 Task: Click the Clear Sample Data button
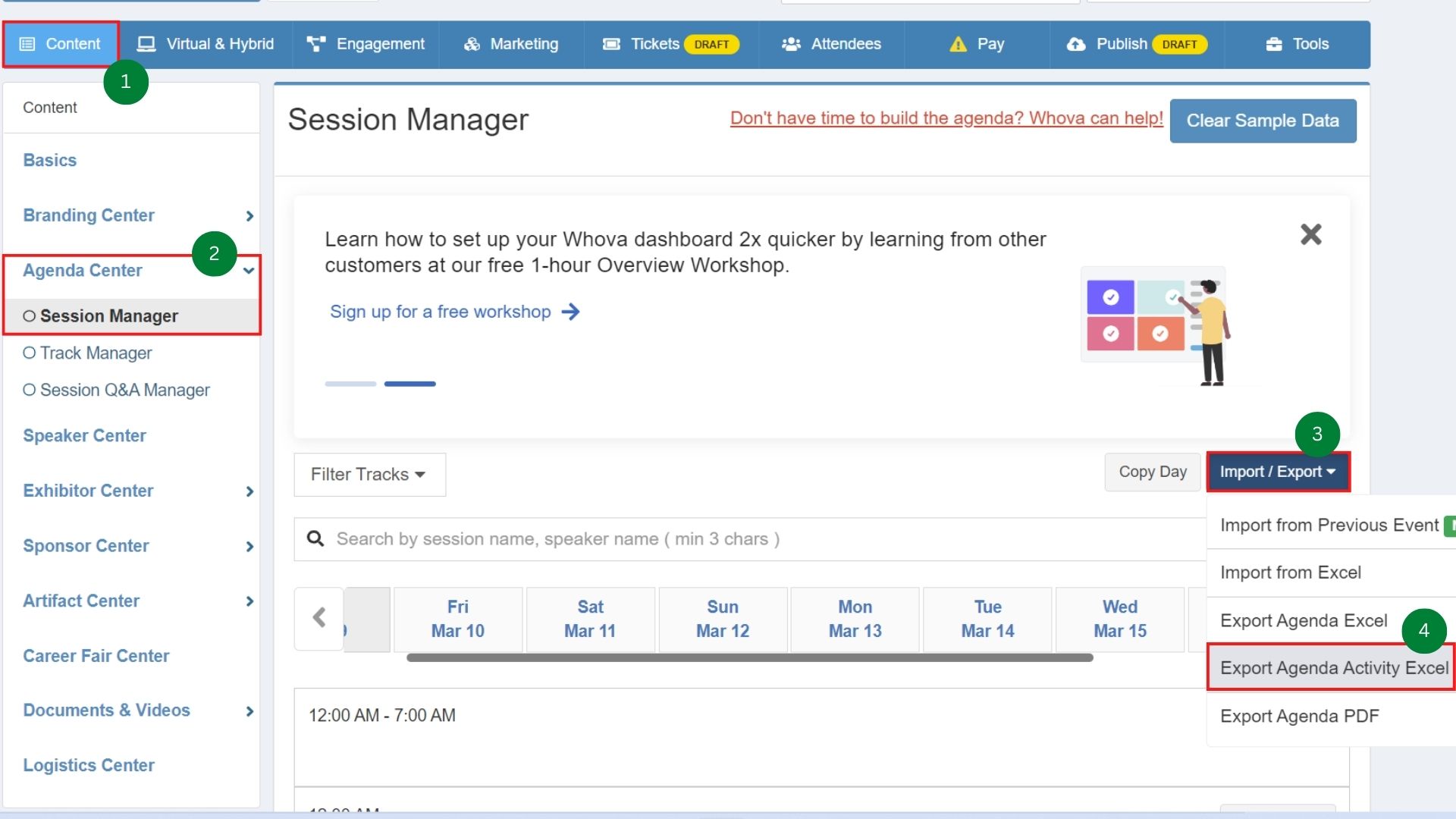point(1263,121)
